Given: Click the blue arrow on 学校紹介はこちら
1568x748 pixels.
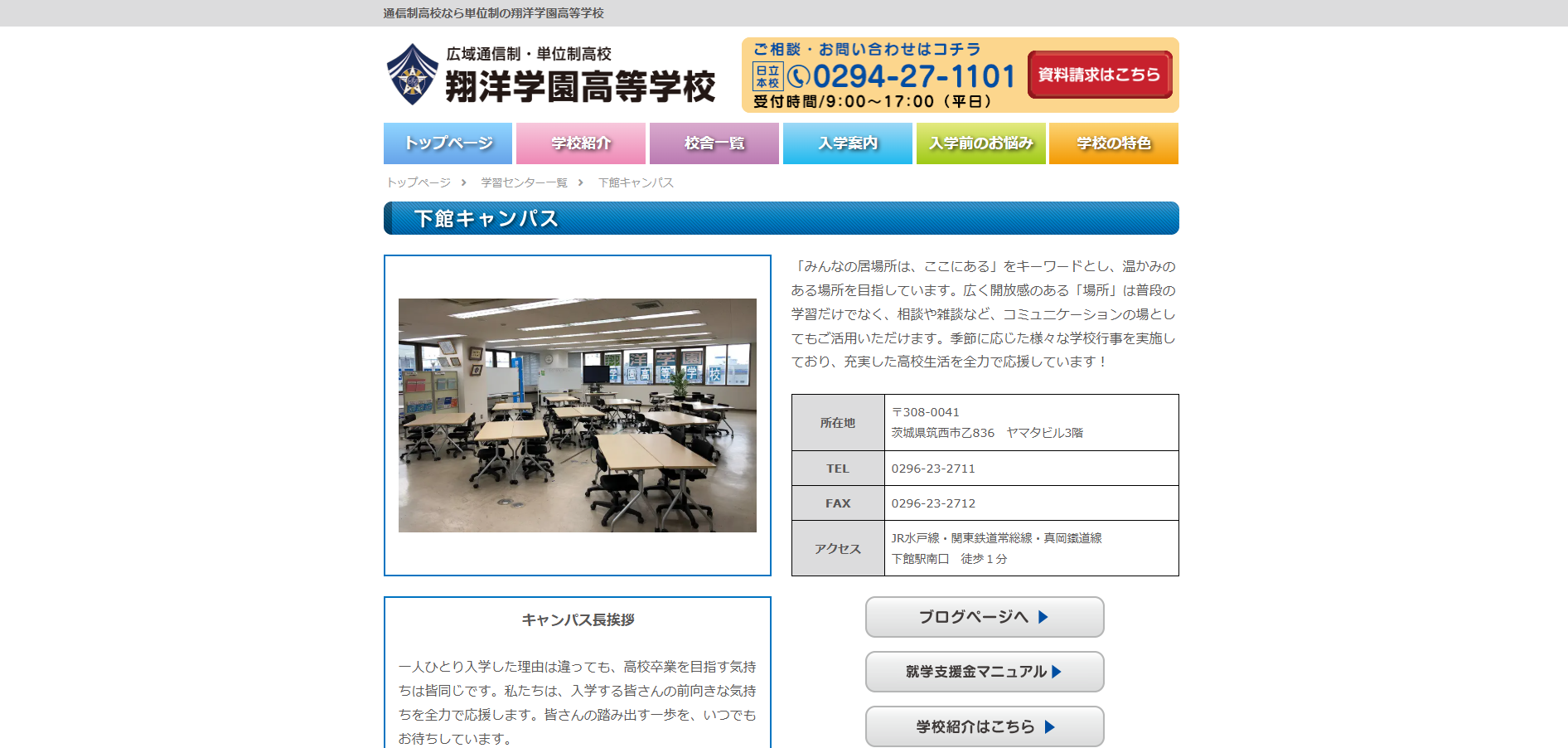Looking at the screenshot, I should [1050, 727].
